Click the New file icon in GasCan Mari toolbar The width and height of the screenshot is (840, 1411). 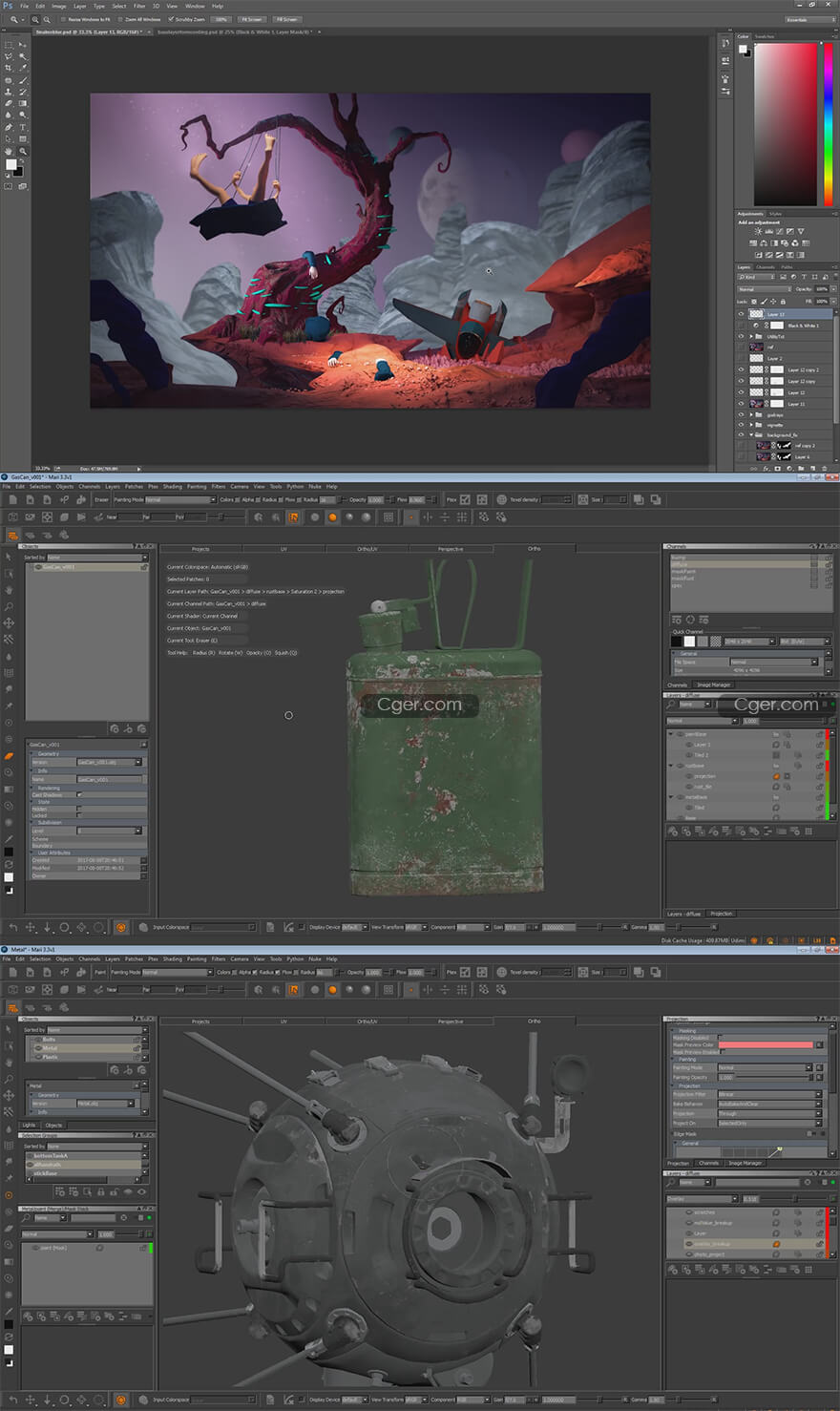[13, 499]
